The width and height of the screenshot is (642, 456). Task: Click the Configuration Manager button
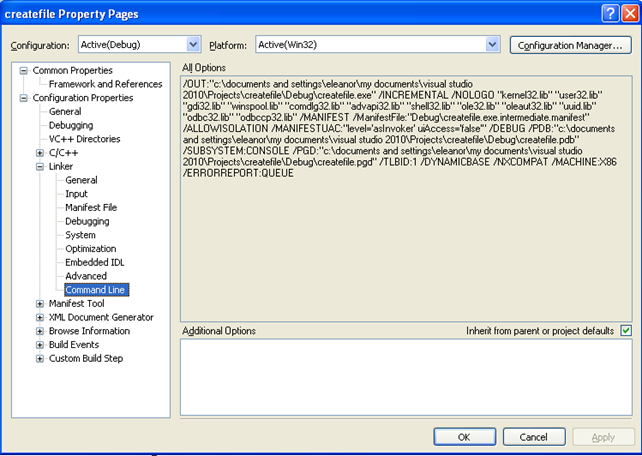coord(570,45)
